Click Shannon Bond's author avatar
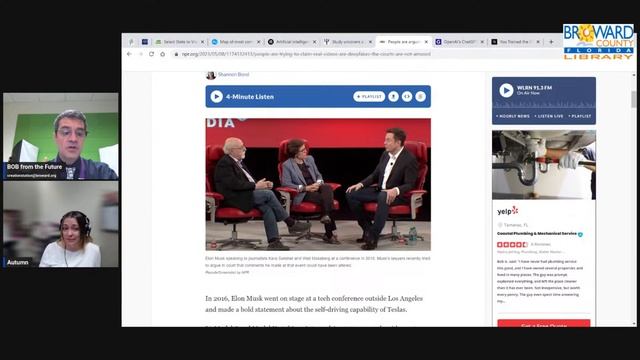 click(x=211, y=75)
